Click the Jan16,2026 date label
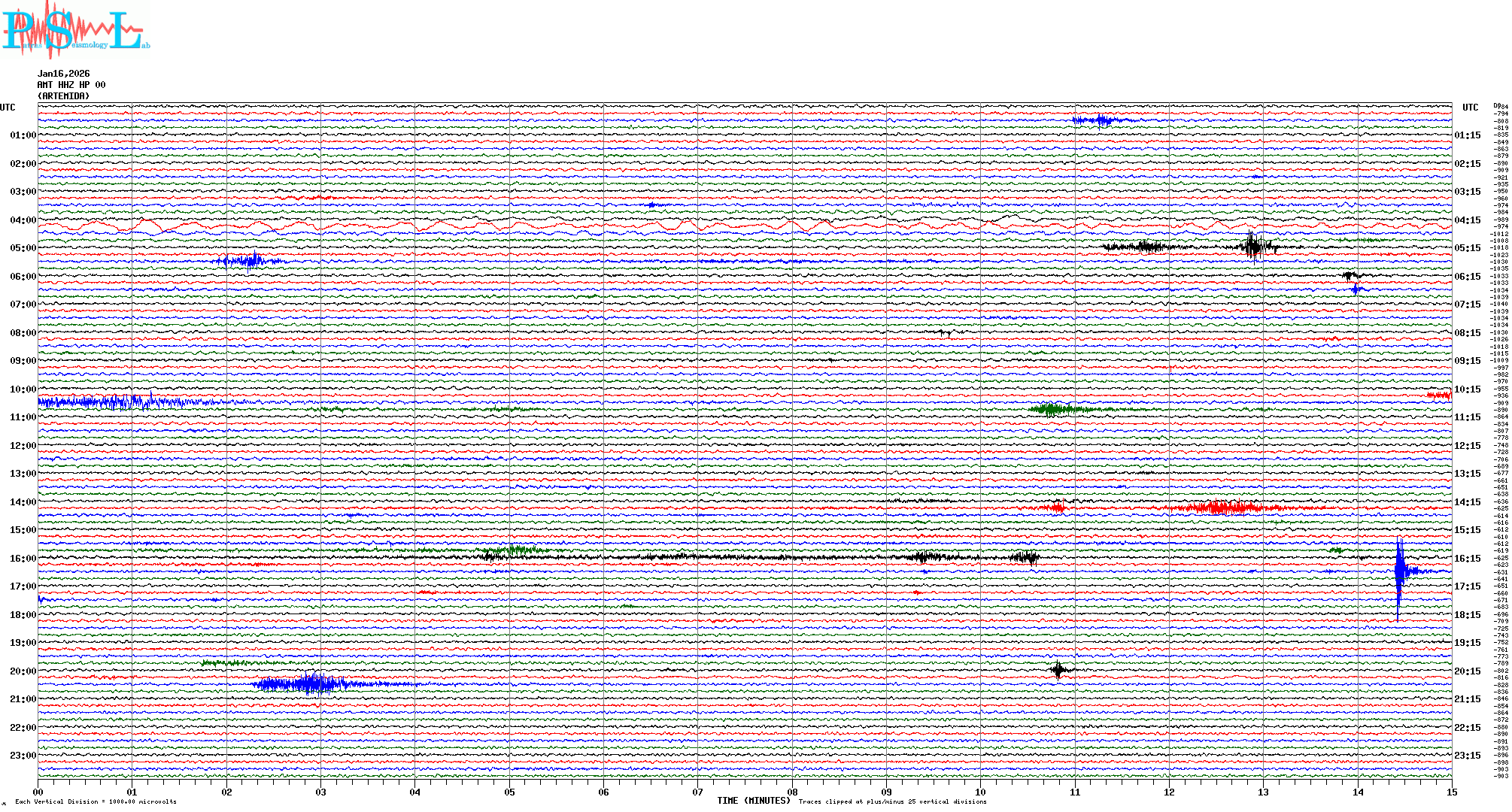This screenshot has height=812, width=1512. (x=63, y=74)
